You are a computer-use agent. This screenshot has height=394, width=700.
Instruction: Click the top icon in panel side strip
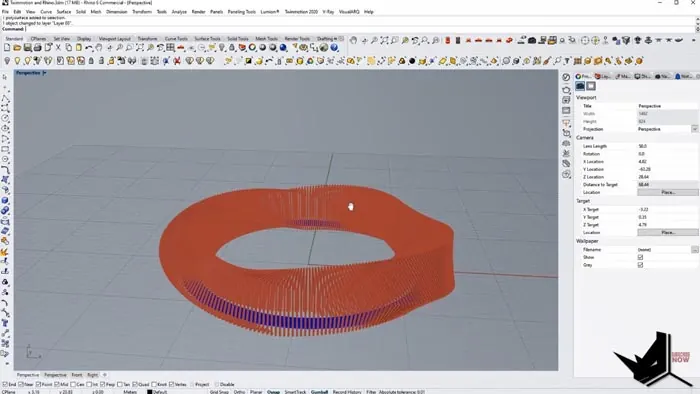click(566, 77)
